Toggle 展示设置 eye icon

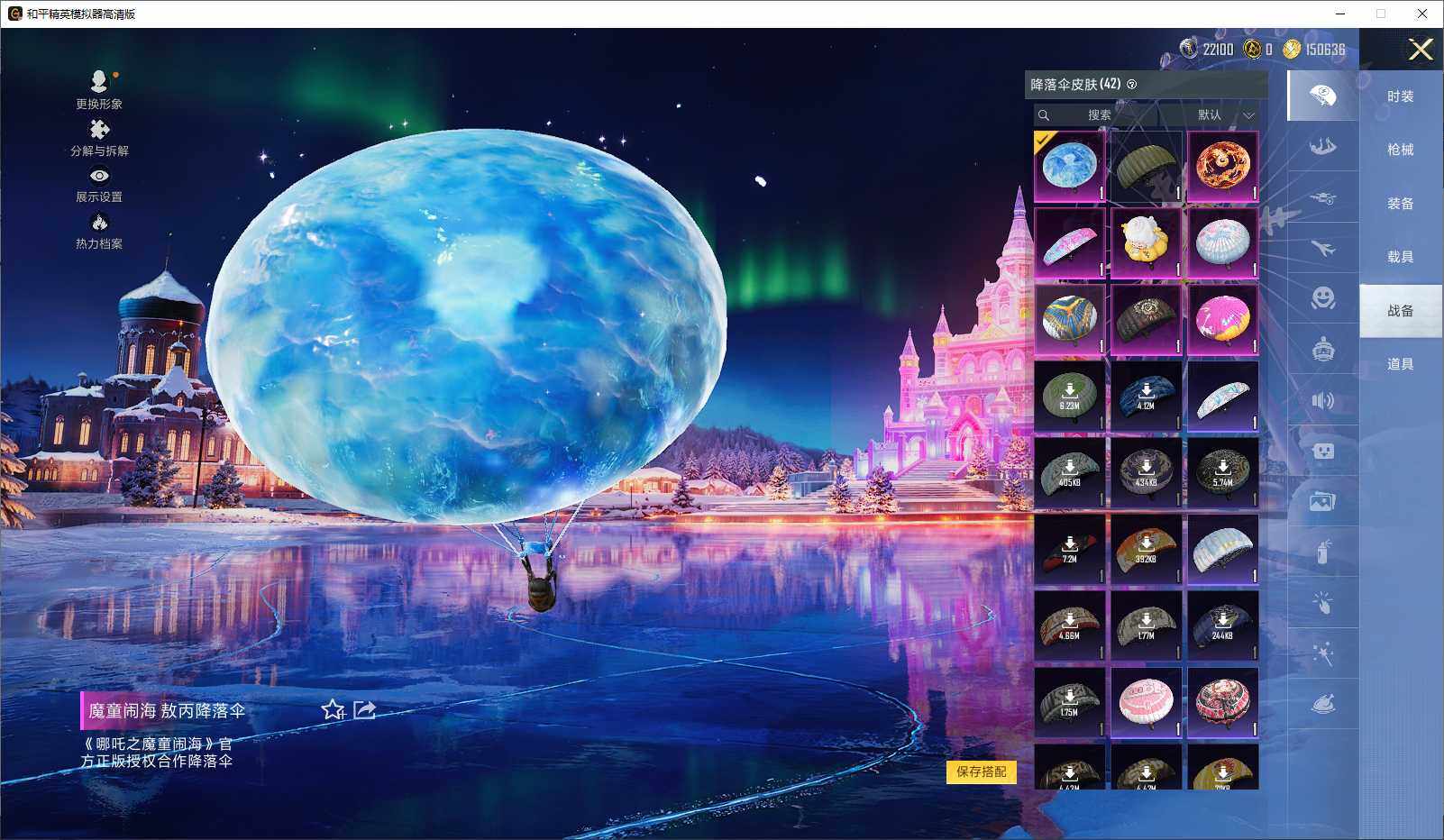point(99,177)
